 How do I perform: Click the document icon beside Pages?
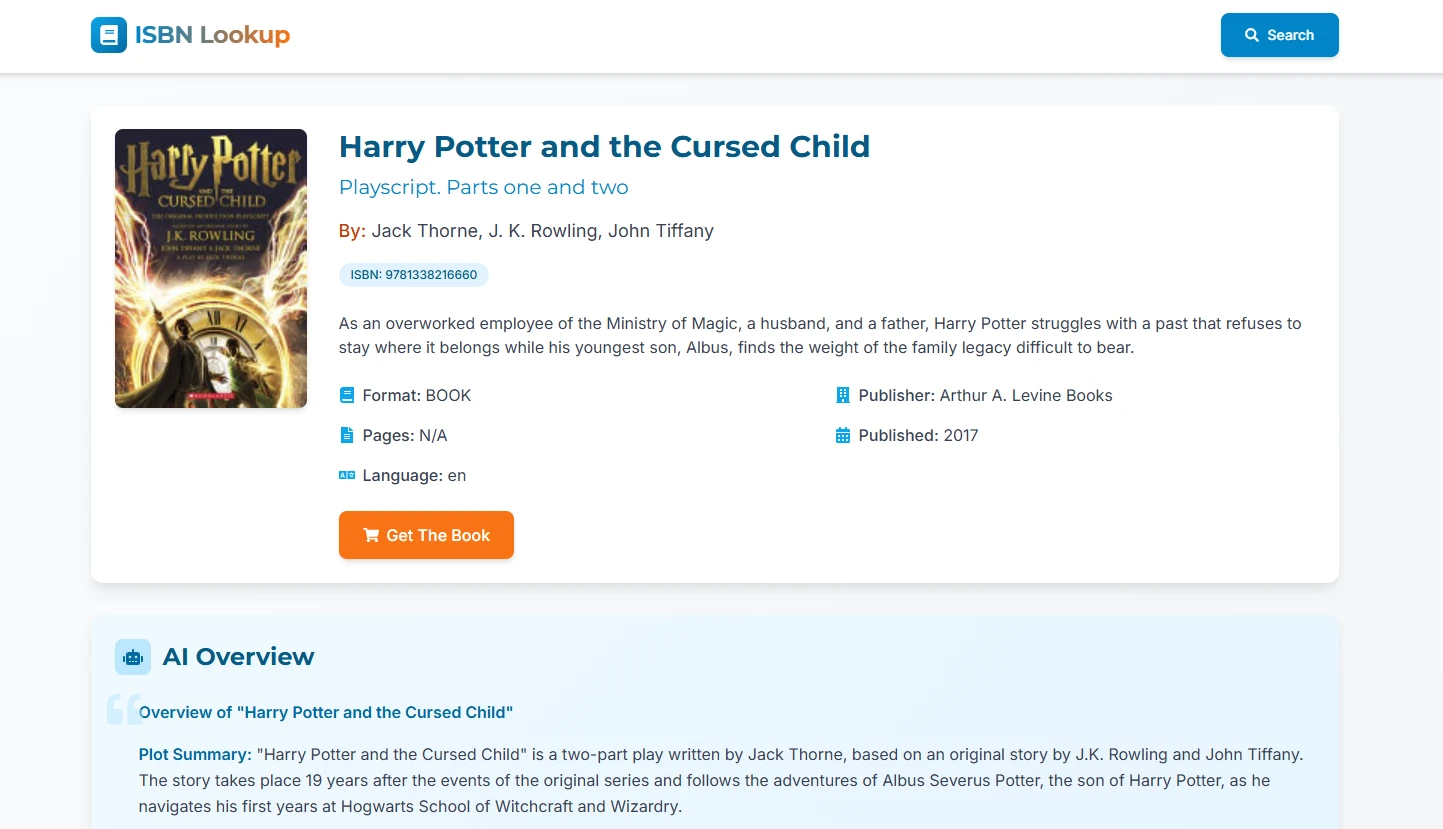pyautogui.click(x=347, y=435)
